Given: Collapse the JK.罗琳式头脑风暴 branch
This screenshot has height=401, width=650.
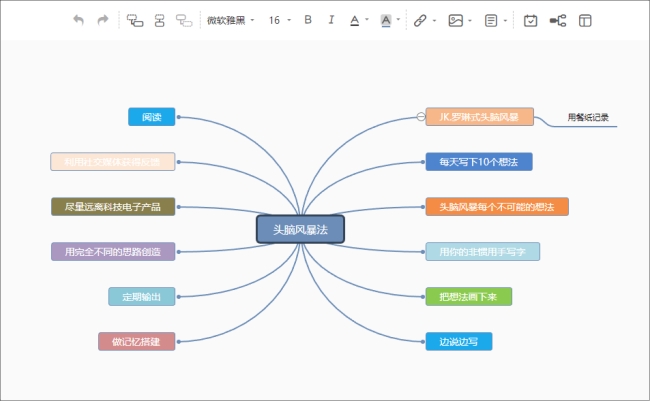Looking at the screenshot, I should coord(420,117).
